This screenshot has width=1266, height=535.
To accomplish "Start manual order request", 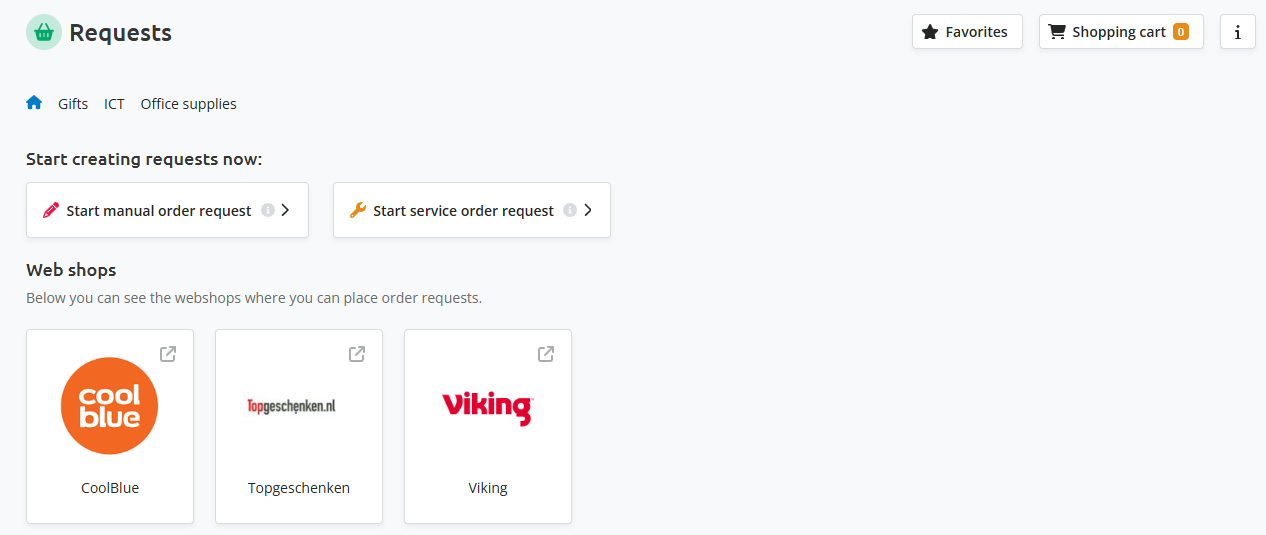I will [x=158, y=211].
